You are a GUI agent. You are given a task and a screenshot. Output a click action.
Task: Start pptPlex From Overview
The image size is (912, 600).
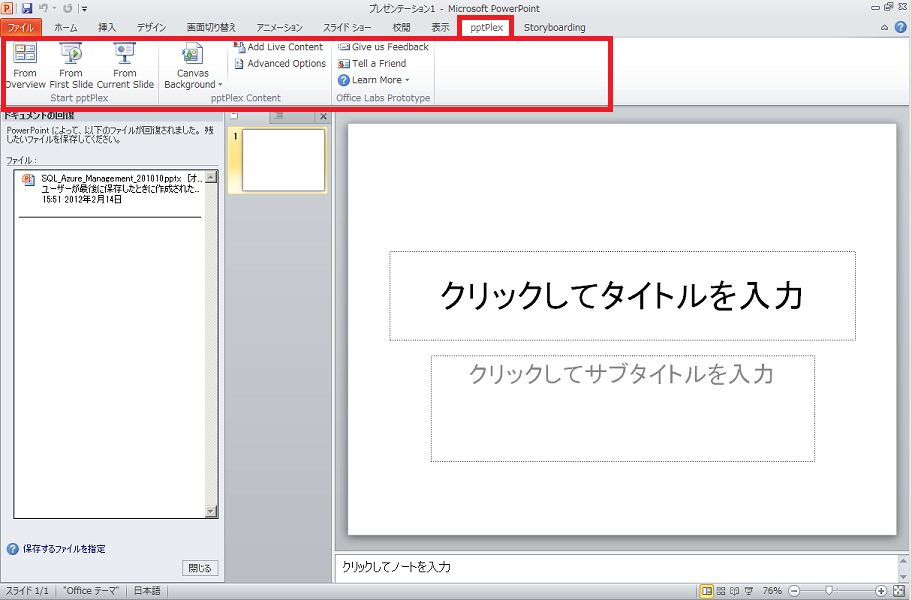click(x=25, y=65)
